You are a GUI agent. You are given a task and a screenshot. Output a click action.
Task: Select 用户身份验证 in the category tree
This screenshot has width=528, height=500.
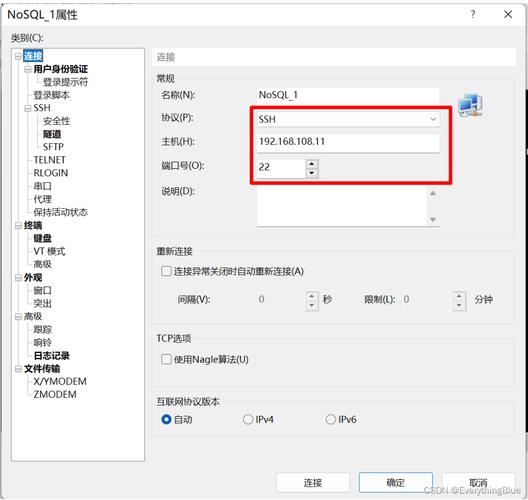[x=61, y=69]
